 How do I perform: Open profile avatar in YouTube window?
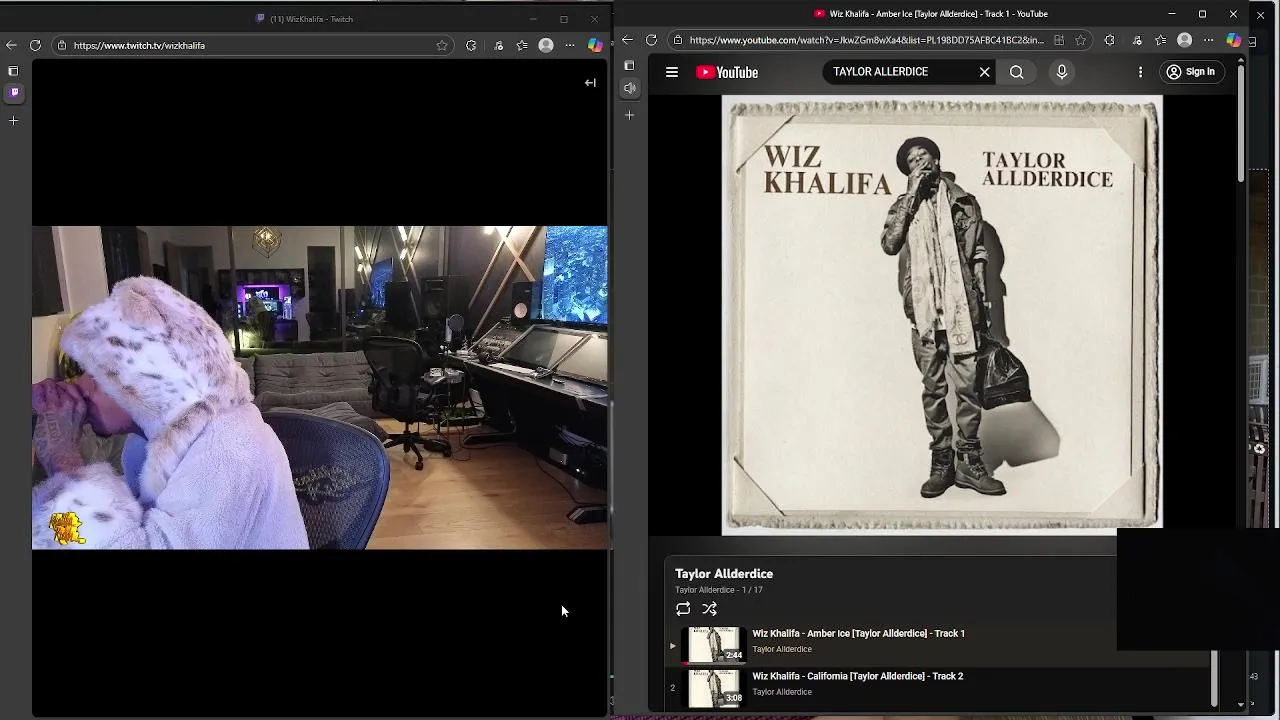pos(1185,40)
